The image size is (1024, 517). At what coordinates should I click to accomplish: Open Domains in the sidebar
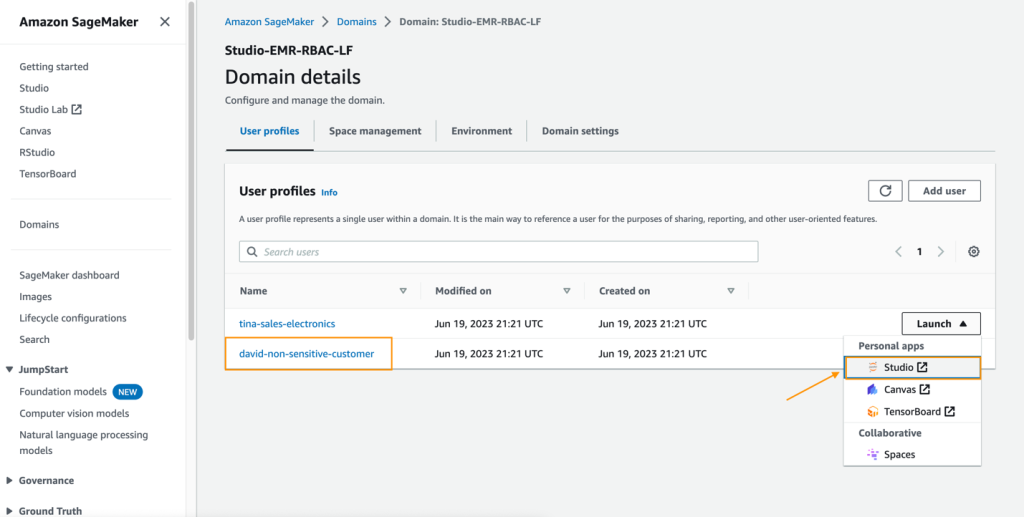(x=39, y=225)
